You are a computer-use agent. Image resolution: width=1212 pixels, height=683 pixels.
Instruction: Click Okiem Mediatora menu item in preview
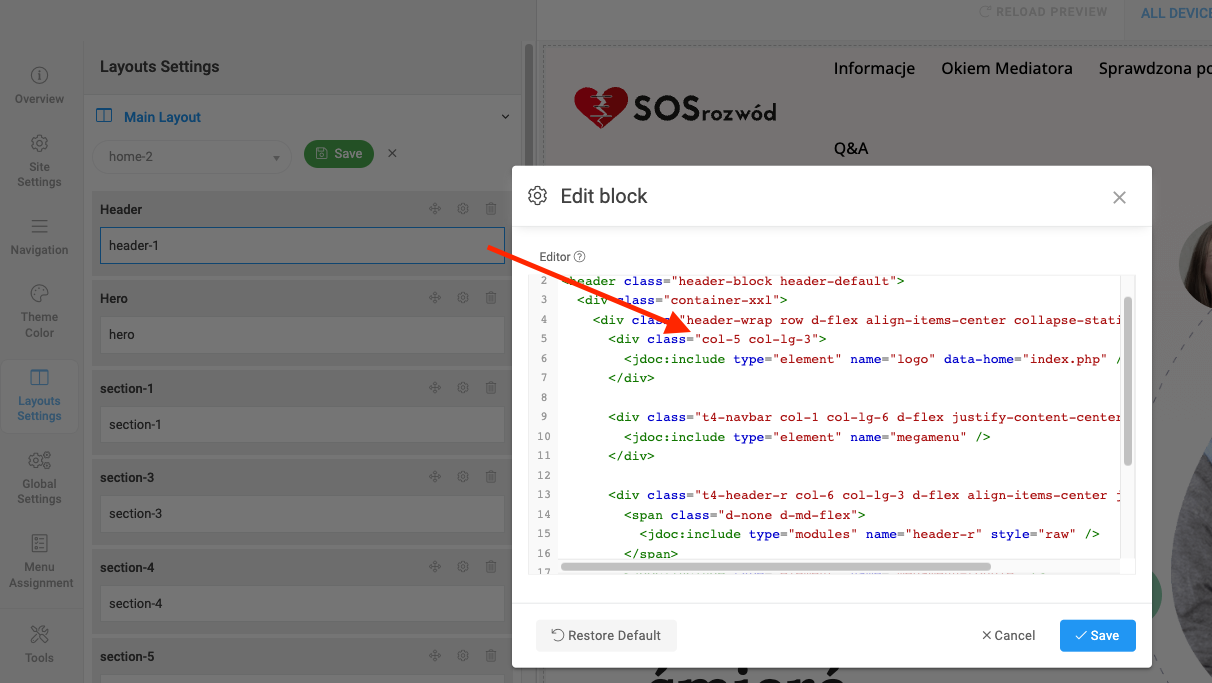[x=1007, y=68]
